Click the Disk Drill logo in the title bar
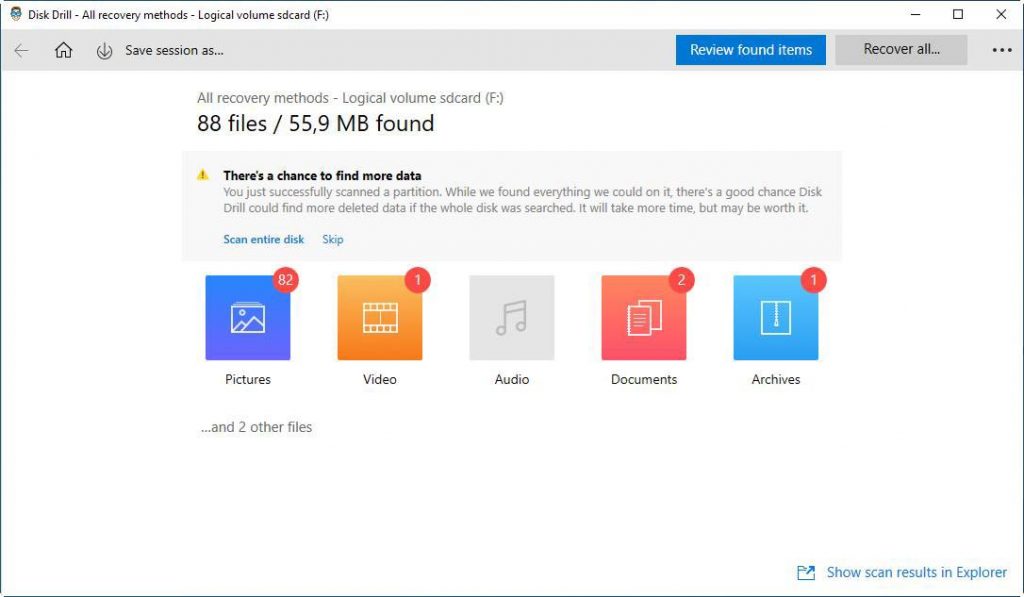 click(x=14, y=14)
